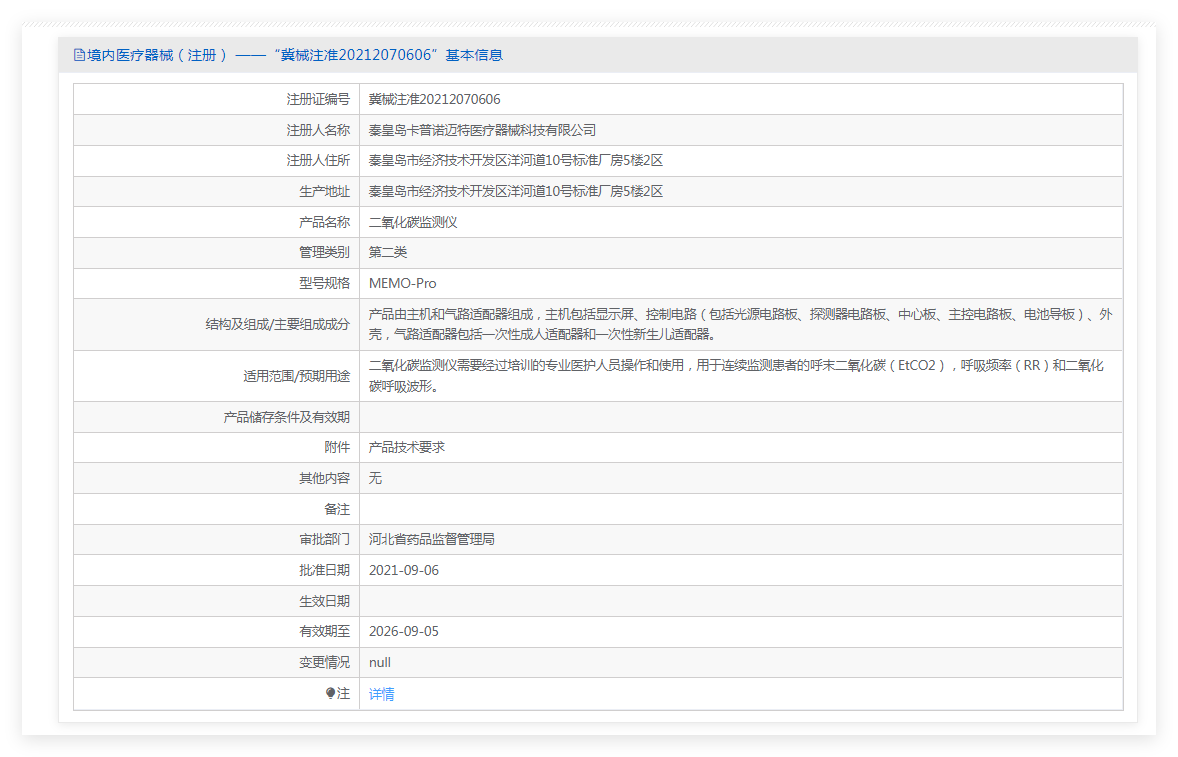Click the 注册人住所 address value

tap(515, 161)
